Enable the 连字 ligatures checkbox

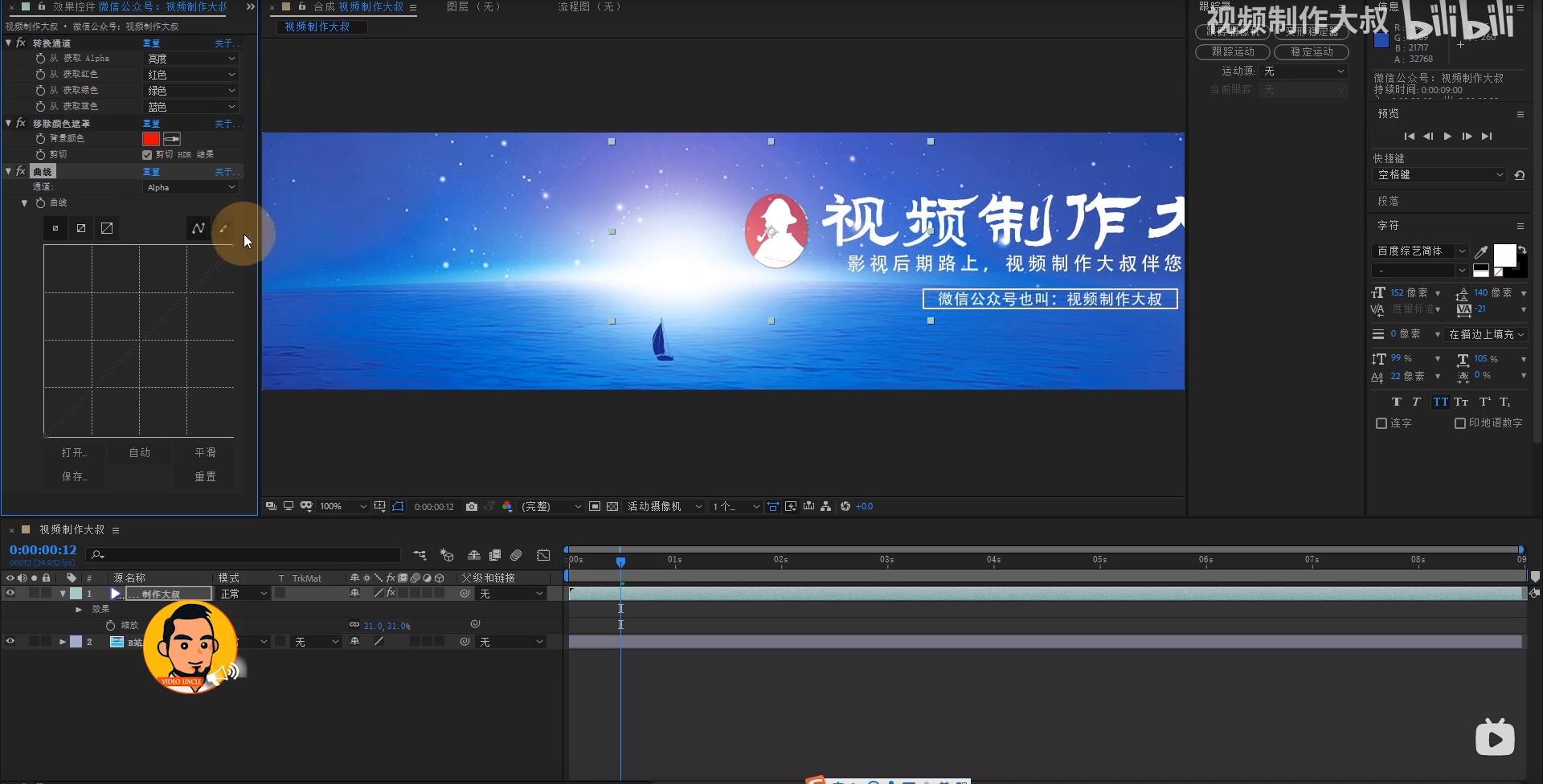pyautogui.click(x=1381, y=423)
